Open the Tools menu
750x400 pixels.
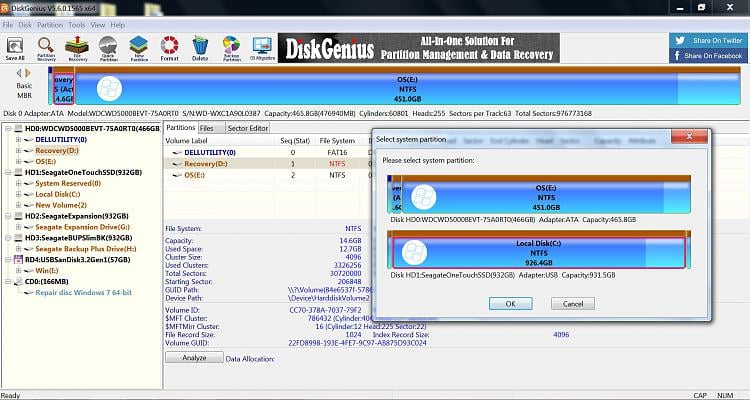click(77, 25)
